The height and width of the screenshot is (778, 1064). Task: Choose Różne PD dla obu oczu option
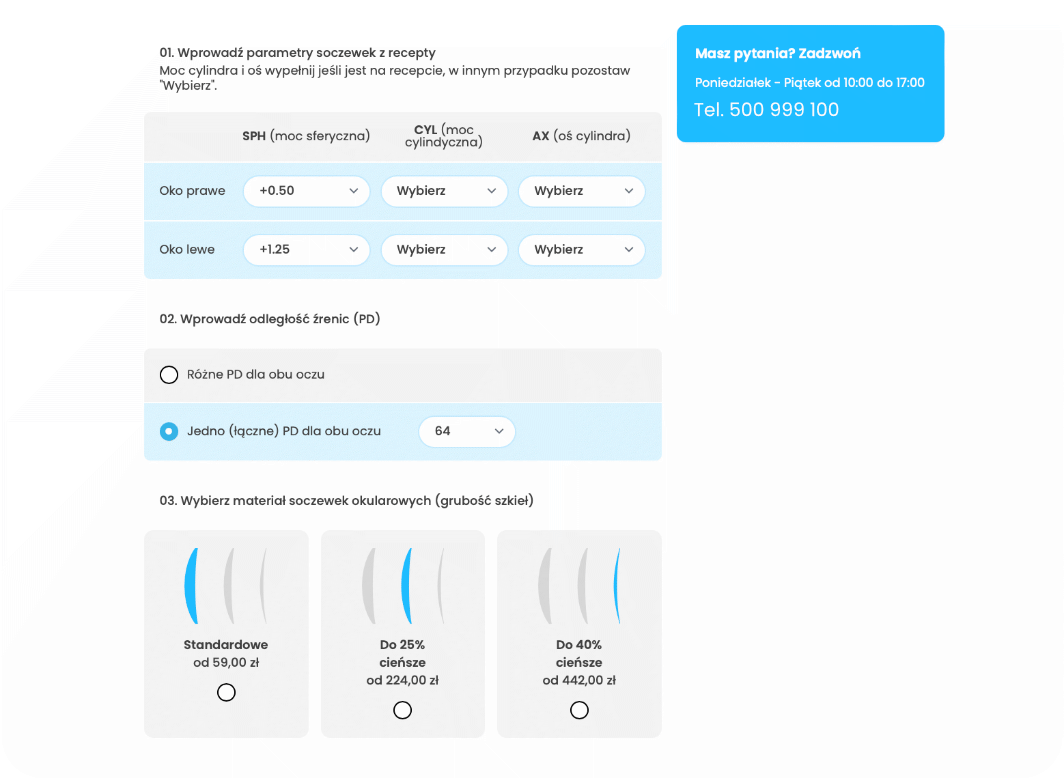pyautogui.click(x=169, y=375)
